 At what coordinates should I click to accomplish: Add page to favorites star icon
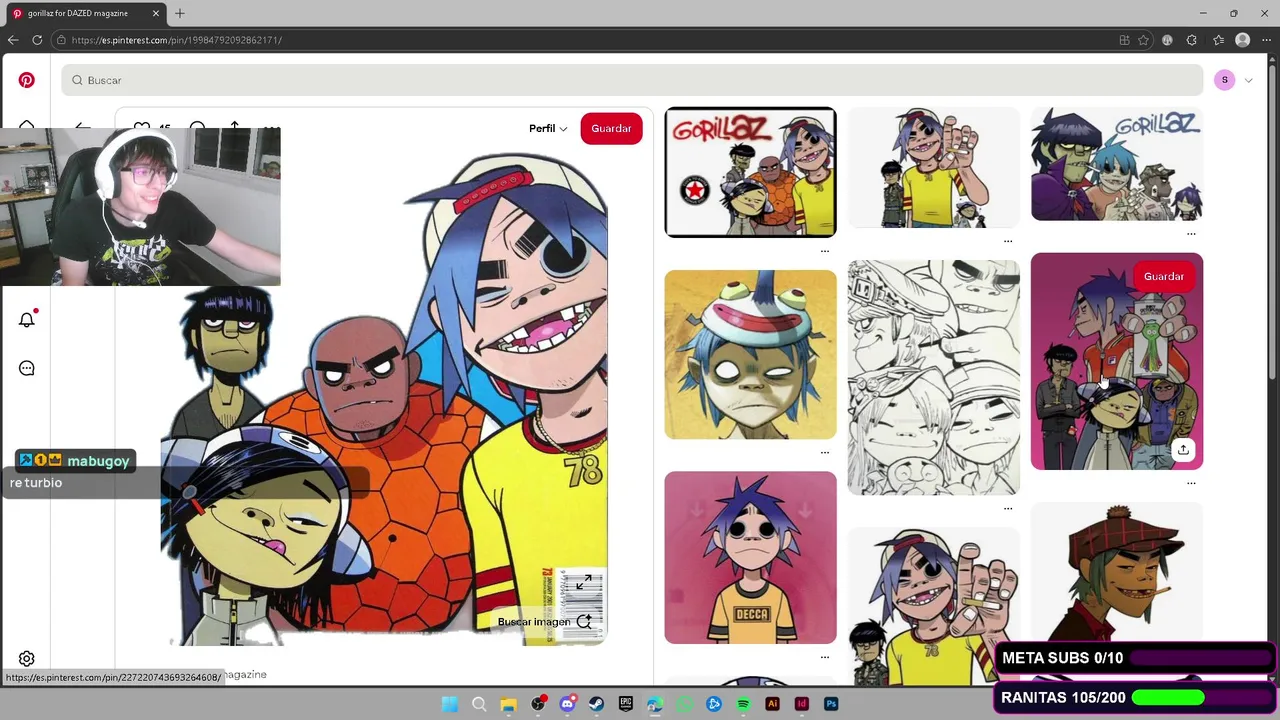[1143, 40]
